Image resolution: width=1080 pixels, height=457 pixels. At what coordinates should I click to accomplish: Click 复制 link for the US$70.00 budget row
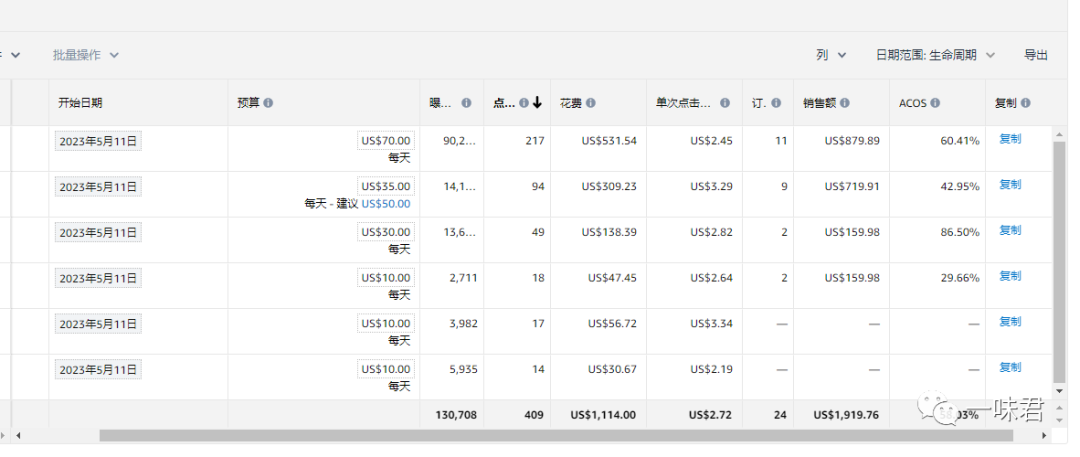[x=1010, y=139]
